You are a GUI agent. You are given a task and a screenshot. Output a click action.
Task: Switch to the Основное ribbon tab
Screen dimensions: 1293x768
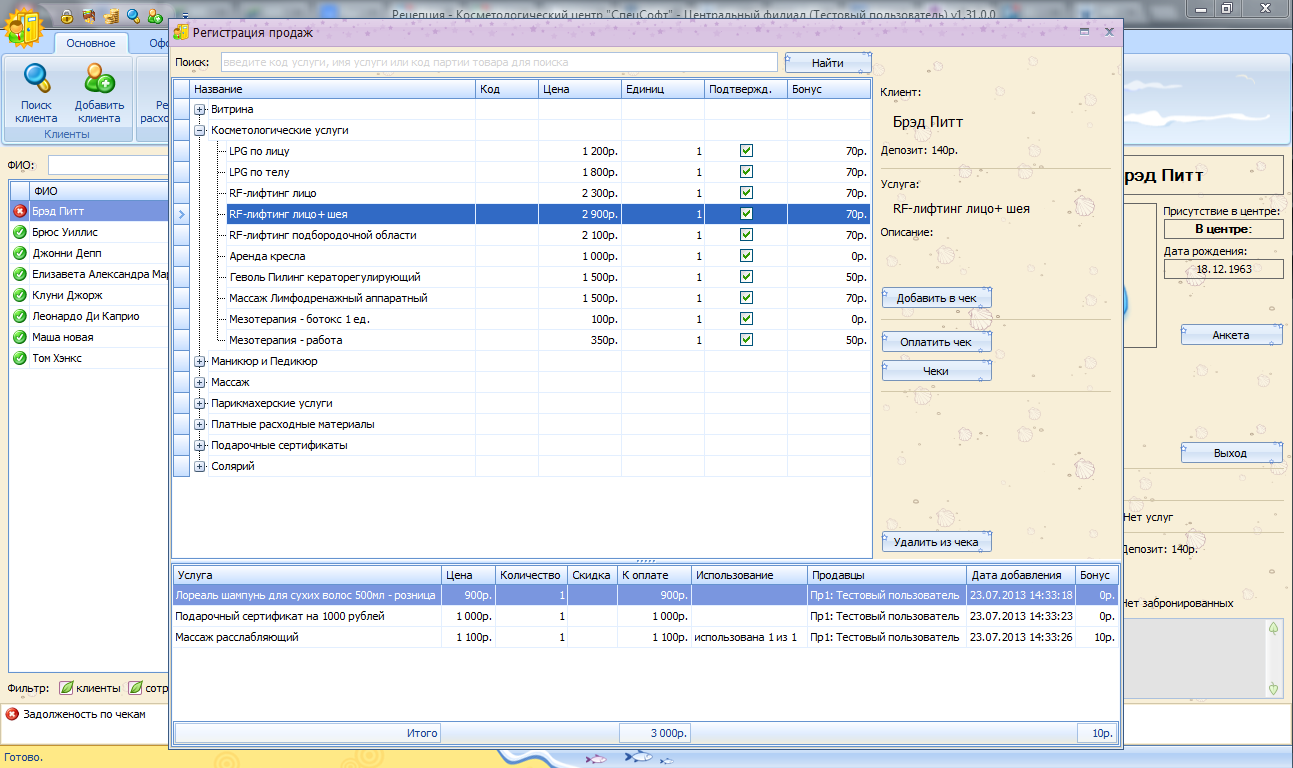click(91, 43)
